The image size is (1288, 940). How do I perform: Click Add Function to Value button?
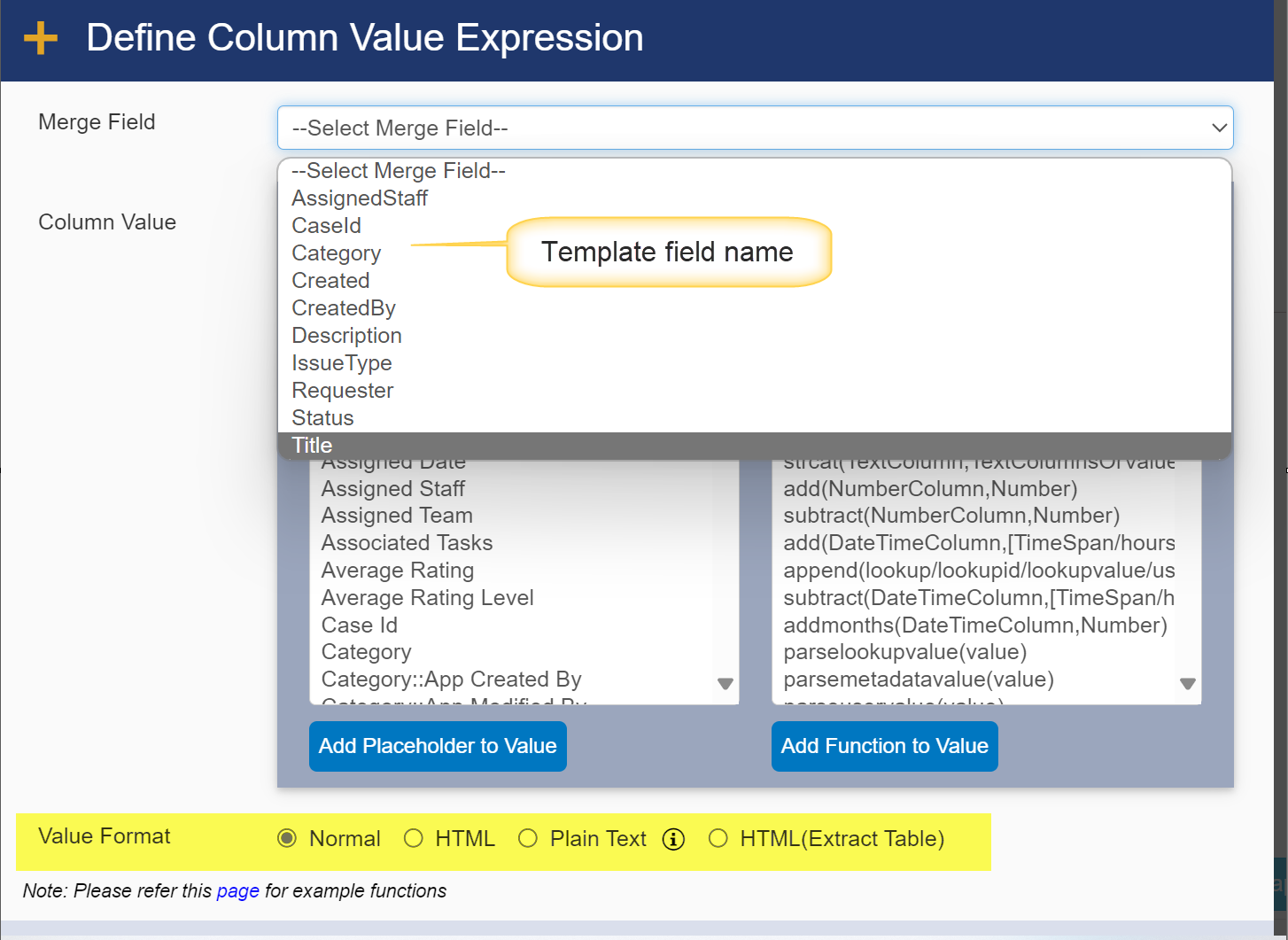(884, 746)
